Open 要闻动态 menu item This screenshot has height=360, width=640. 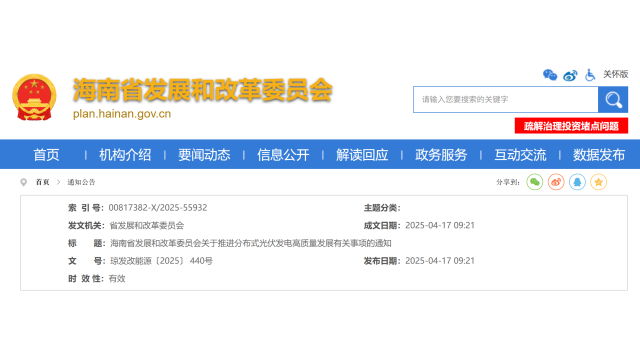pyautogui.click(x=204, y=155)
